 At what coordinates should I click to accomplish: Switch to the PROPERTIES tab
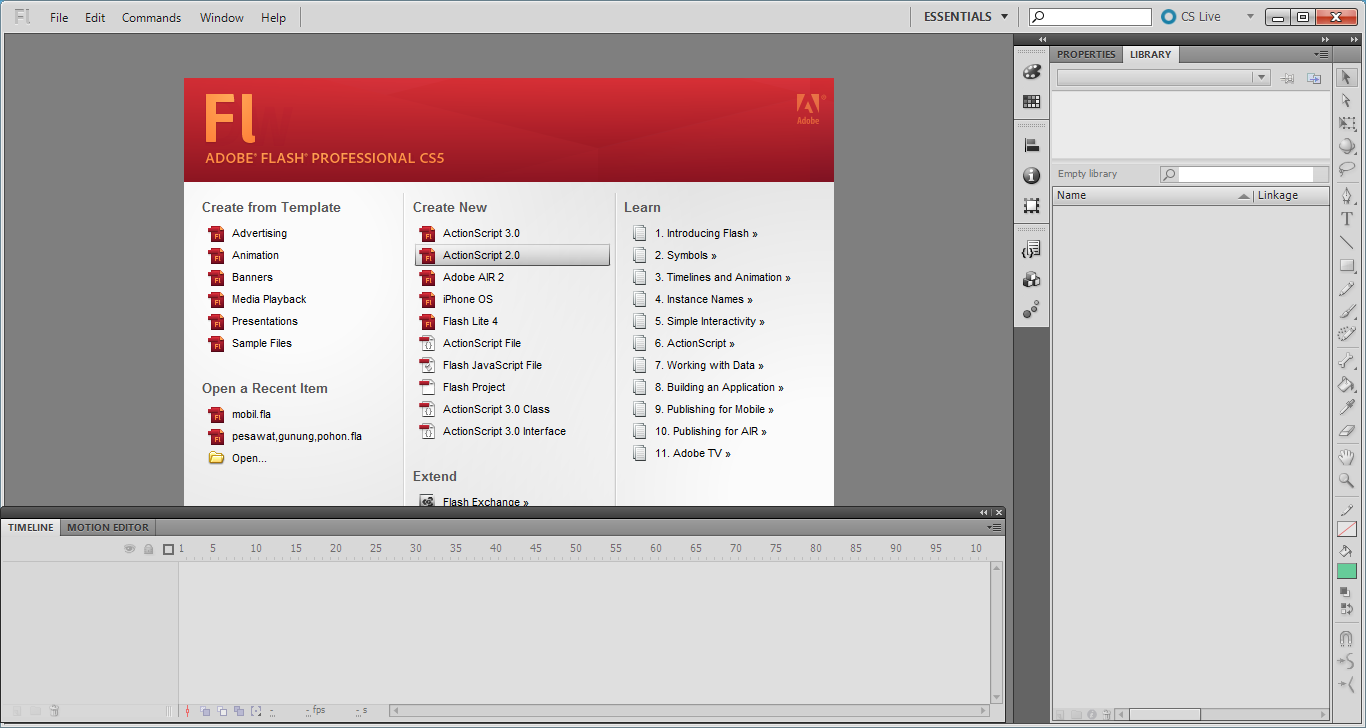1086,54
